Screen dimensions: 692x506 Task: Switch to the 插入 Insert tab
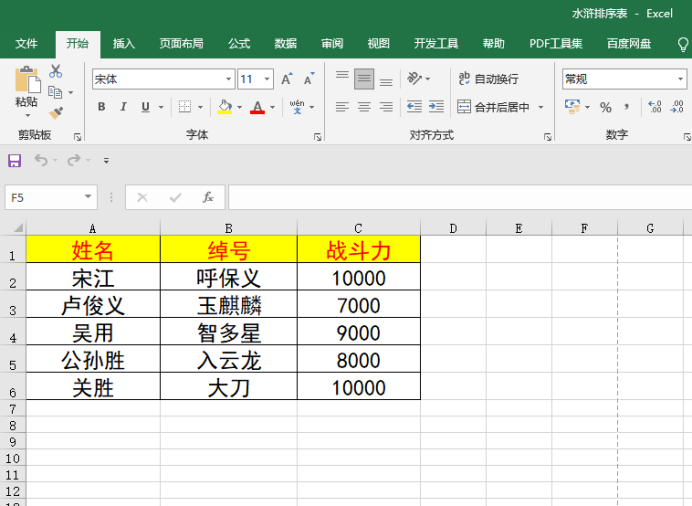point(124,44)
